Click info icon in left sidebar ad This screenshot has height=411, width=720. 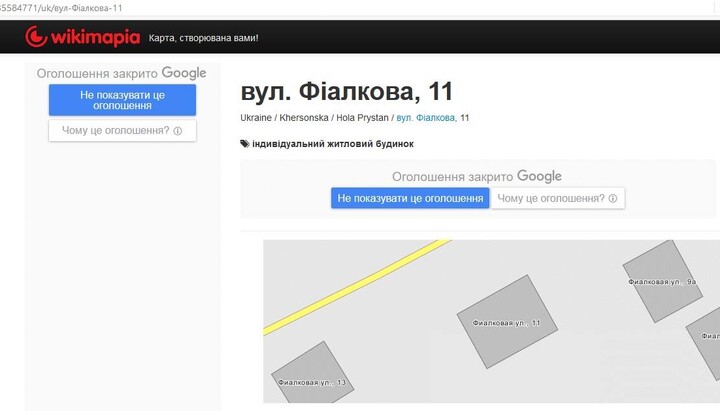[177, 130]
